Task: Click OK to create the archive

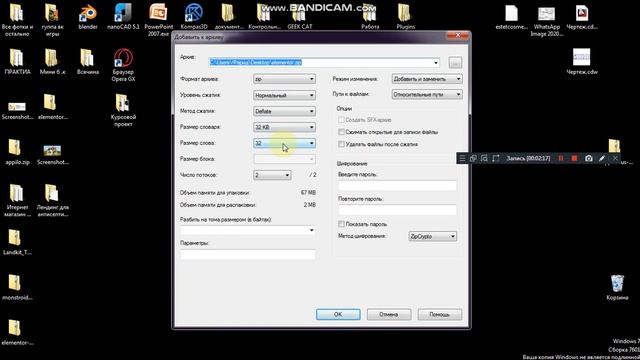Action: [x=338, y=314]
